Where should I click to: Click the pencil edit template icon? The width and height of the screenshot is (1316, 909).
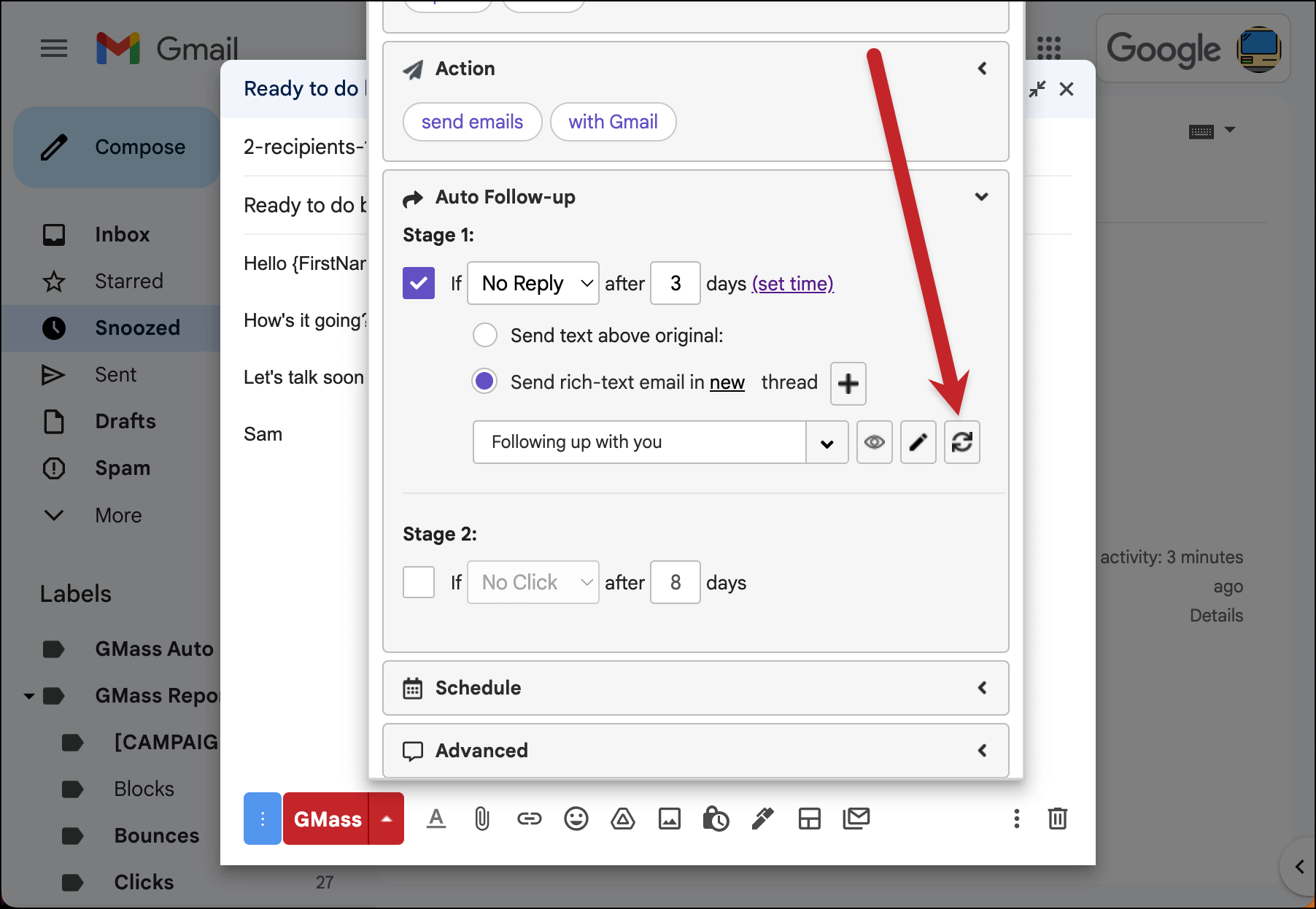coord(918,442)
